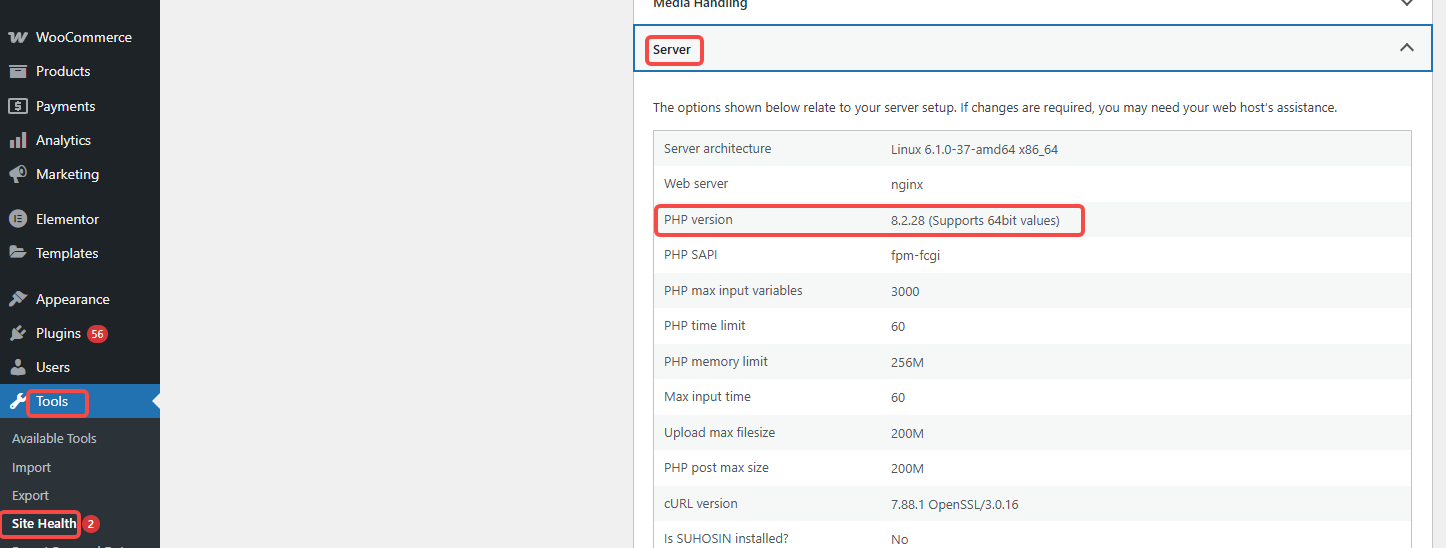Go to Available Tools page
Viewport: 1446px width, 548px height.
coord(54,438)
